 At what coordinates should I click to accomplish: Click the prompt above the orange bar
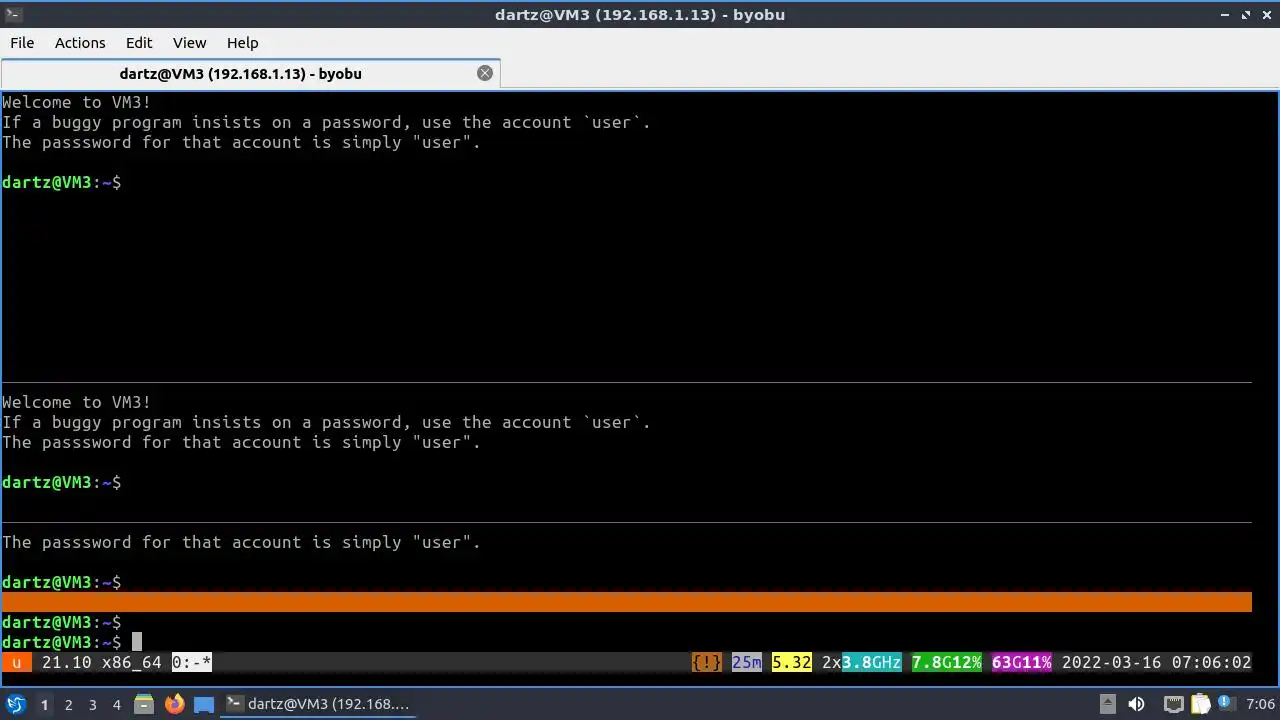[x=62, y=582]
